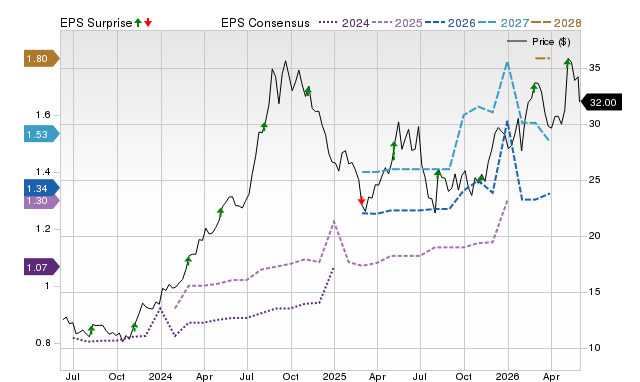This screenshot has width=640, height=382.
Task: Click the 1.80 gold value tag
Action: (x=42, y=59)
